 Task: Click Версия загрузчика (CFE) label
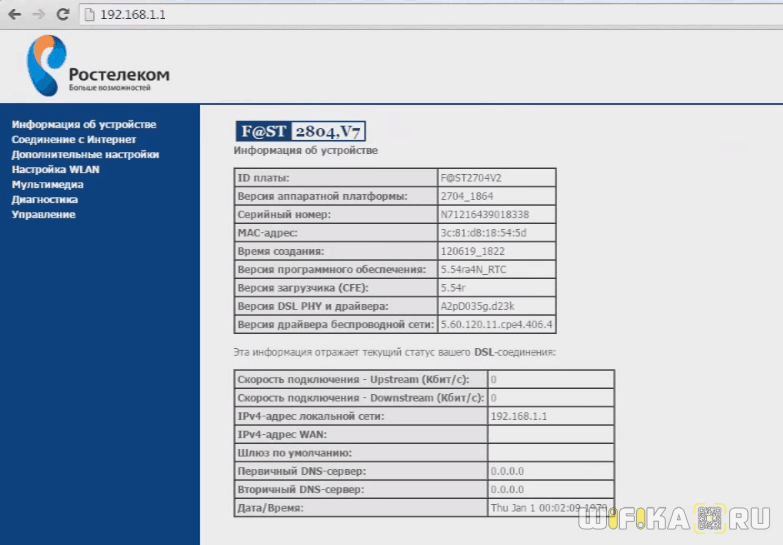(303, 288)
